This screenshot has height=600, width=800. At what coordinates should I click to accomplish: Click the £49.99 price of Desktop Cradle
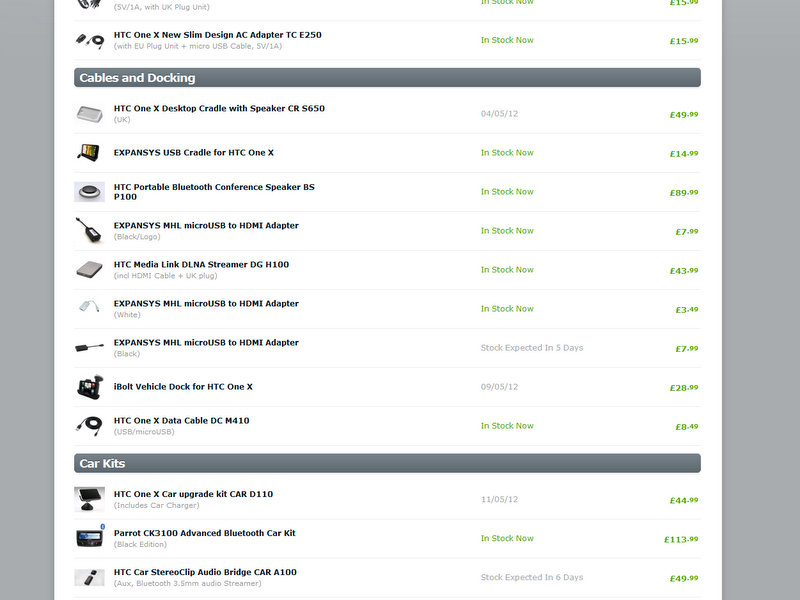[x=684, y=114]
